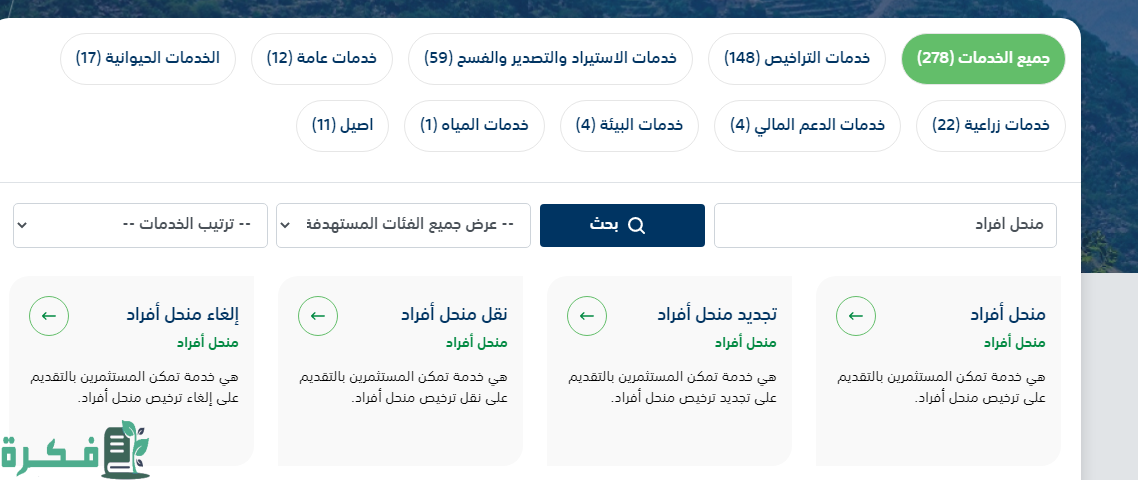Select the جميع الخدمات (278) tab
This screenshot has height=480, width=1138.
984,59
